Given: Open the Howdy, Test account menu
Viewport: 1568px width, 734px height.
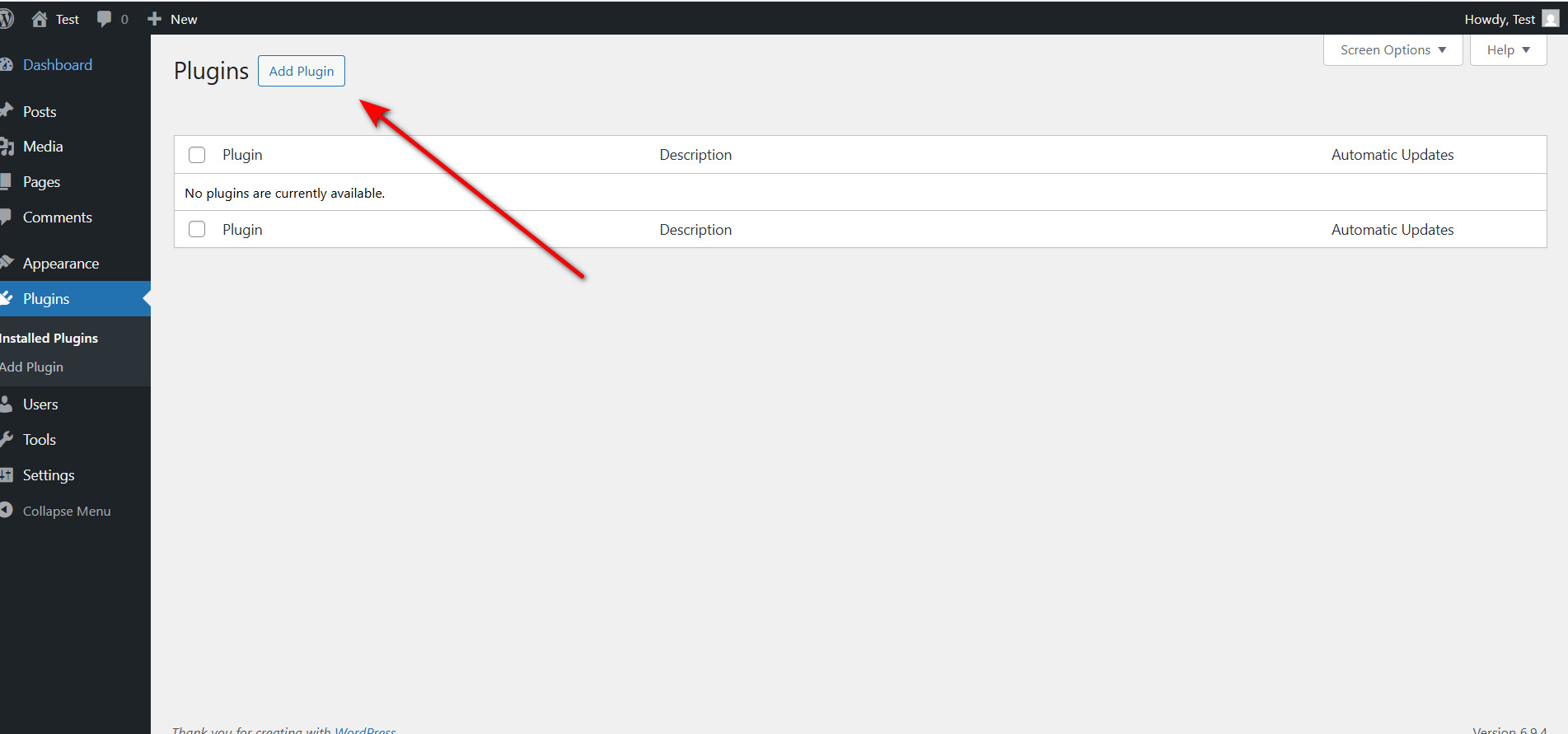Looking at the screenshot, I should click(1499, 19).
